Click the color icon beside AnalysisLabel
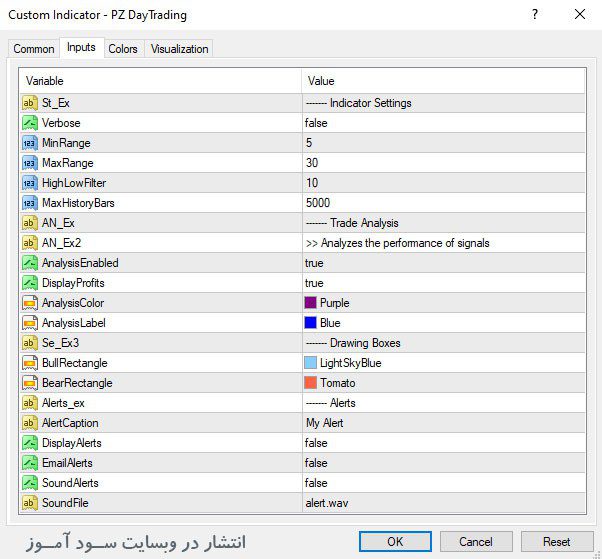This screenshot has width=602, height=559. pyautogui.click(x=30, y=323)
